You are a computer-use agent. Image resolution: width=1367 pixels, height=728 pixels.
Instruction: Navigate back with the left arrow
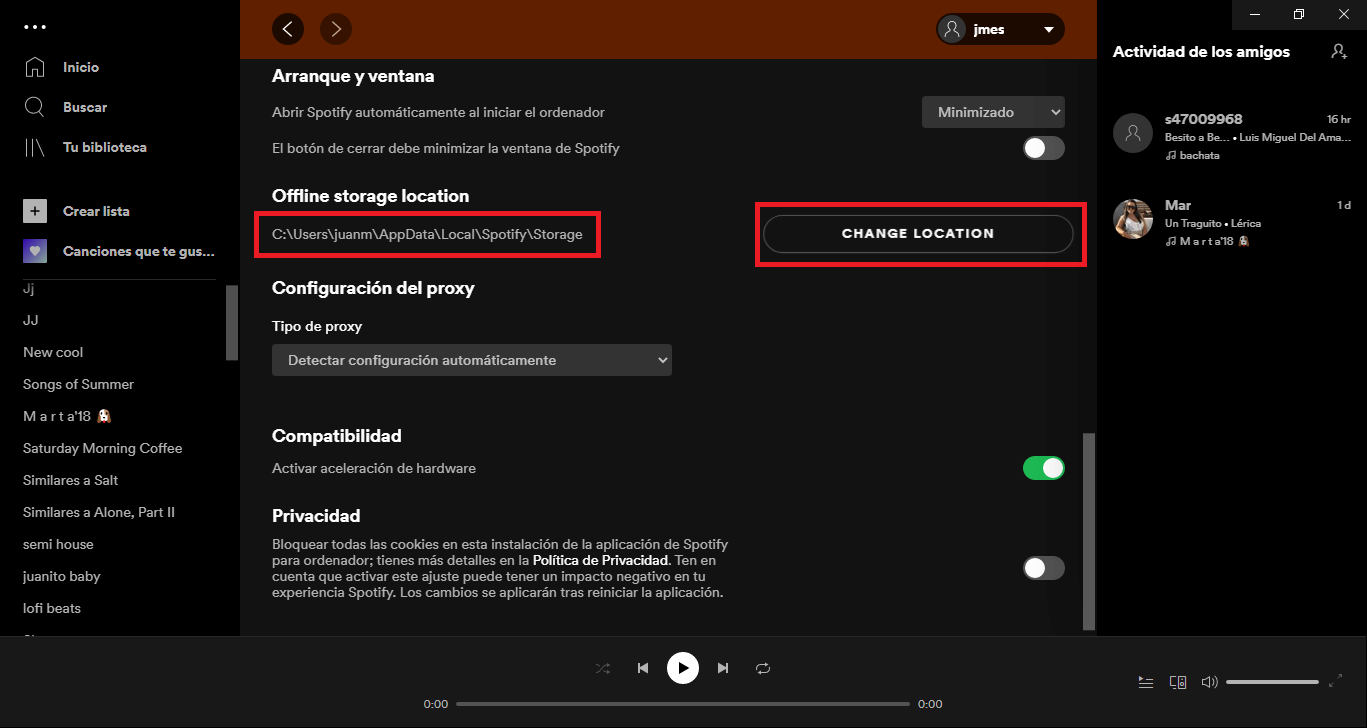288,29
